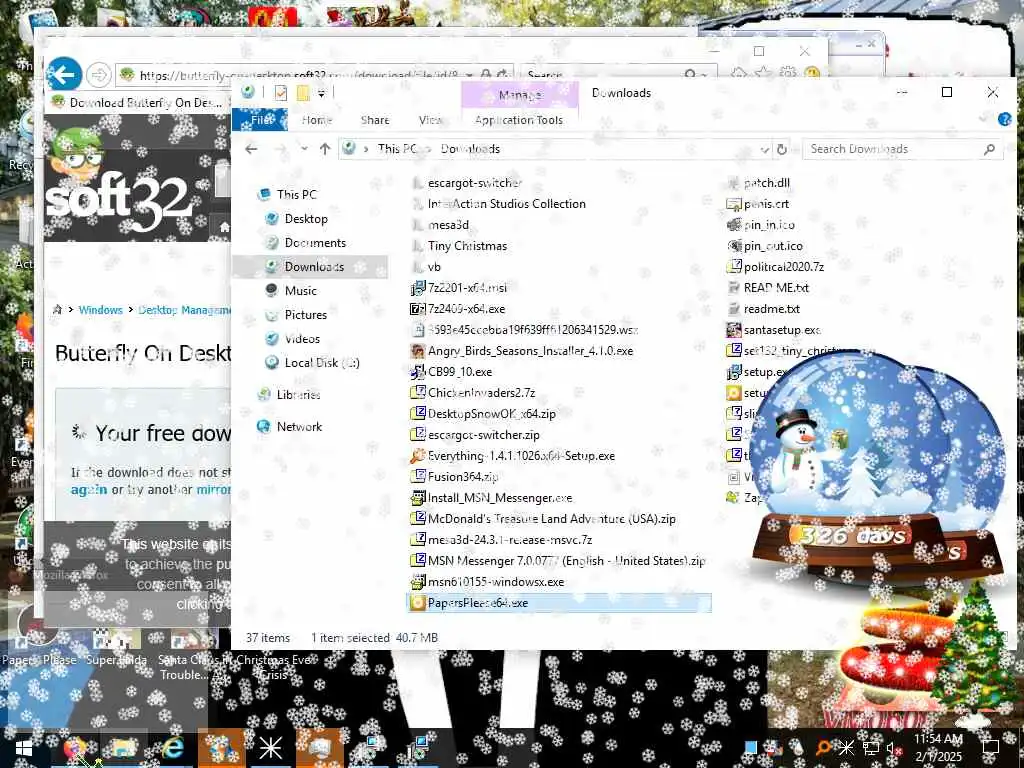Select Documents in navigation pane
Screen dimensions: 1024x768
pyautogui.click(x=306, y=243)
